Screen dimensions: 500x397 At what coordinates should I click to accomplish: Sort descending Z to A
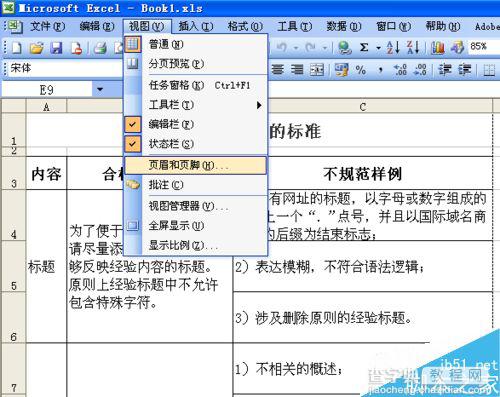tap(413, 48)
